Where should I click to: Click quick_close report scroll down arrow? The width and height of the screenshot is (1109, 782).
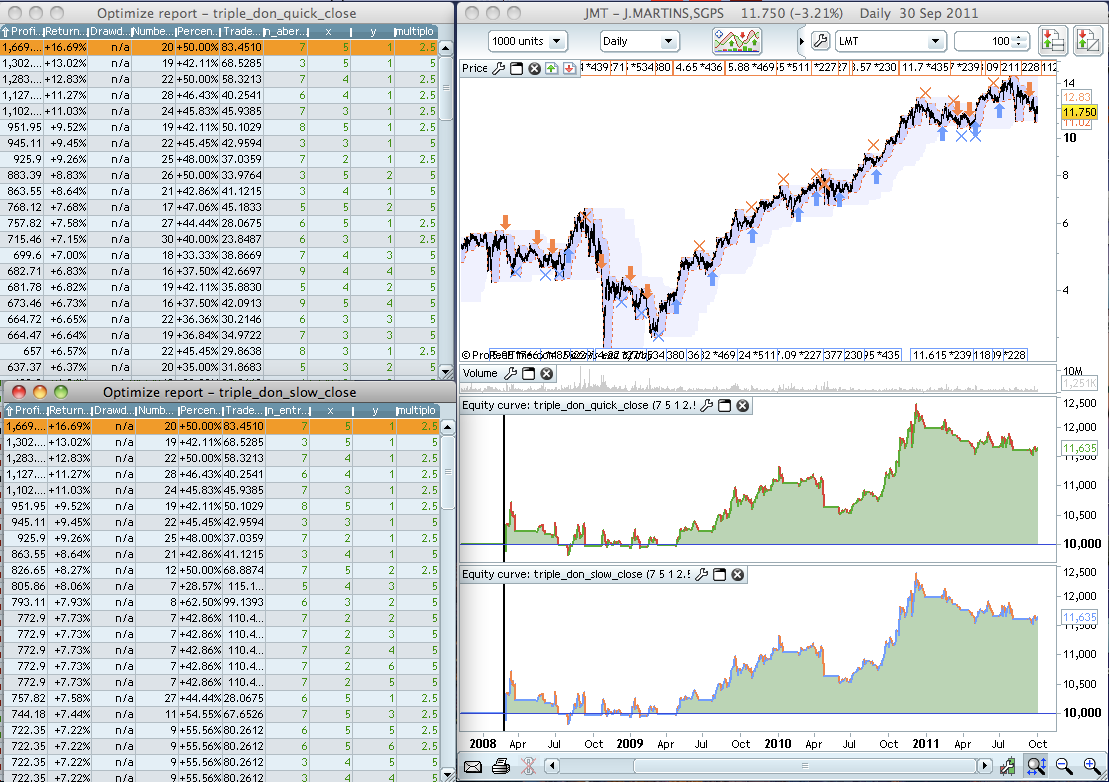tap(446, 371)
